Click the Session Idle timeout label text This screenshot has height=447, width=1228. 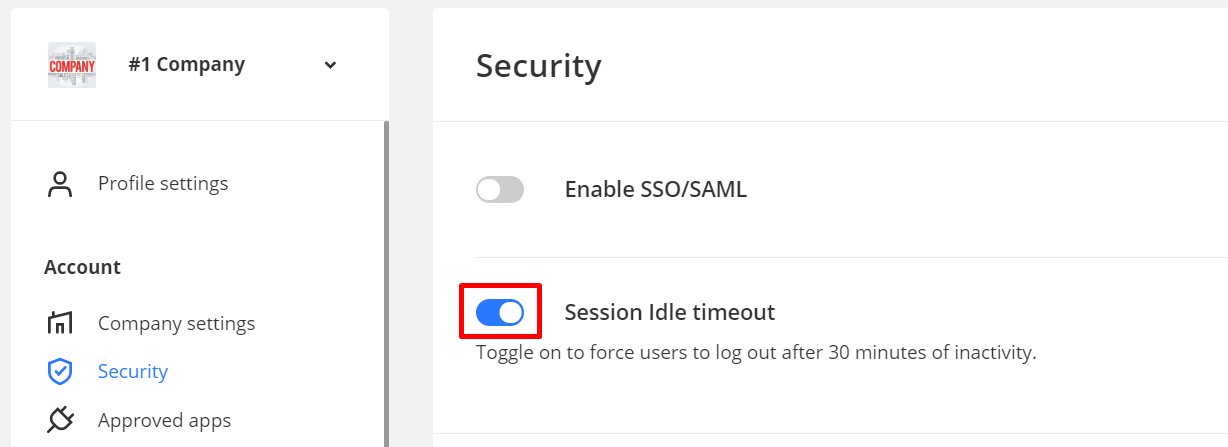click(670, 313)
